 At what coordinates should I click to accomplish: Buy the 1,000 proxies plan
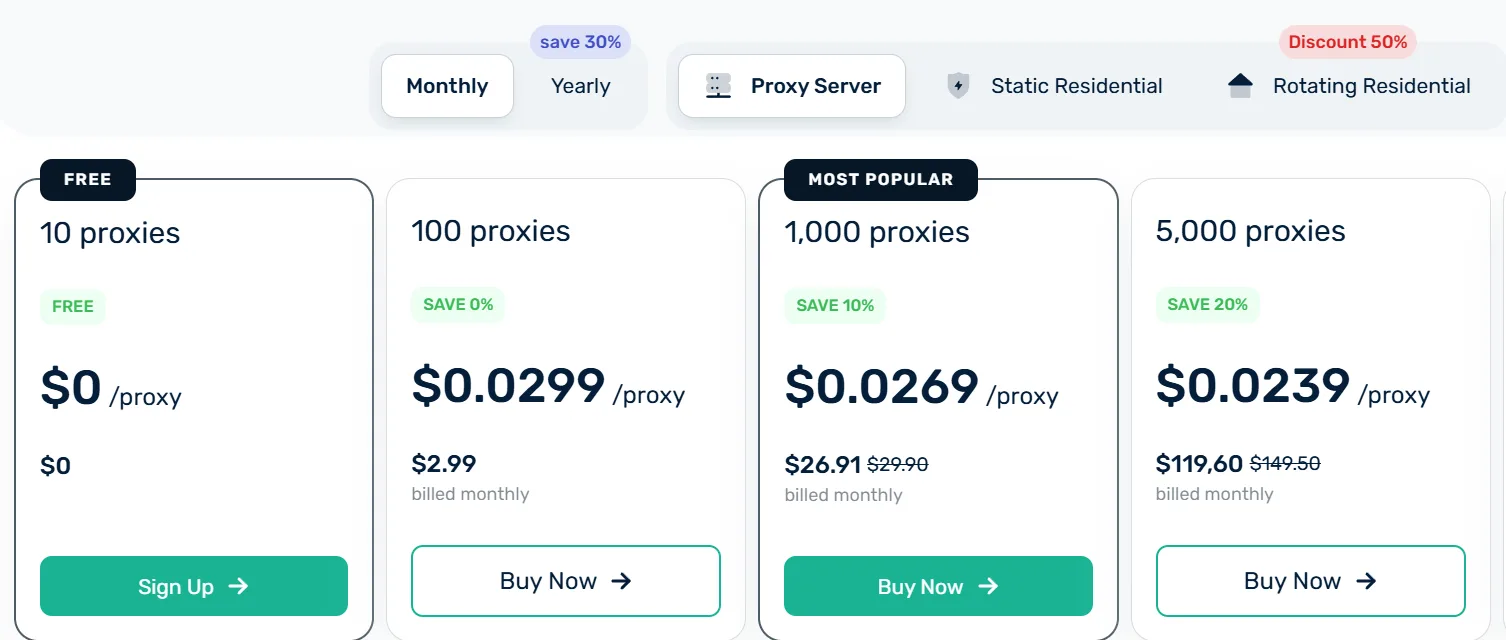[x=938, y=586]
